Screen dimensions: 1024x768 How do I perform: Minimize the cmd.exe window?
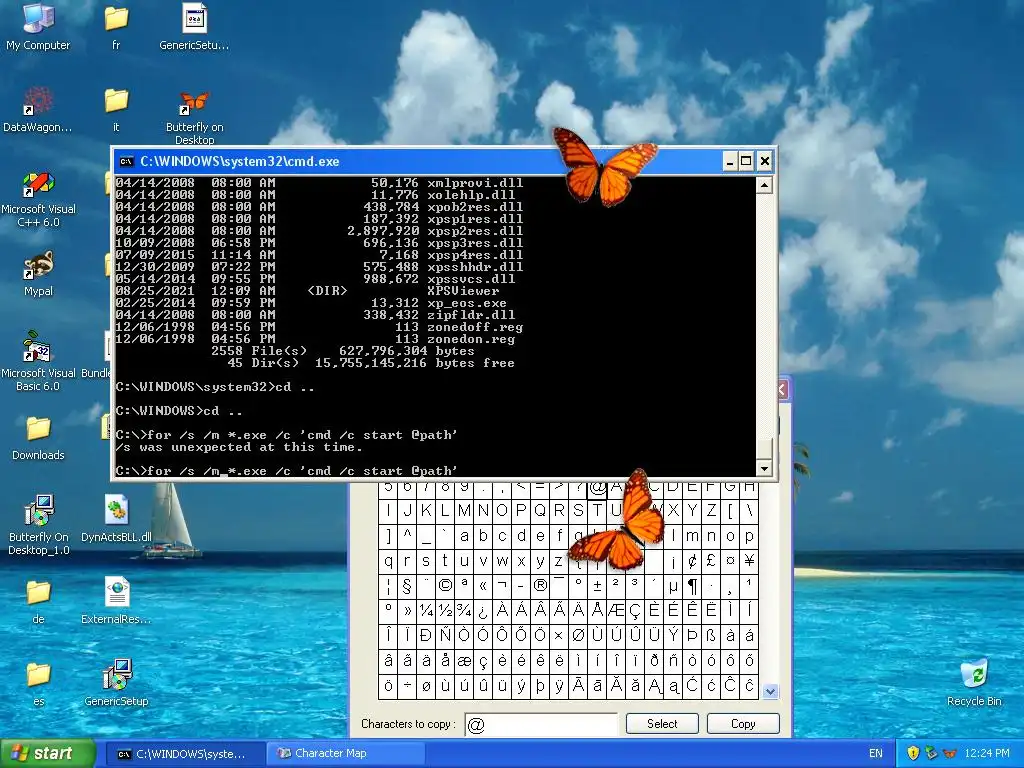[x=730, y=161]
